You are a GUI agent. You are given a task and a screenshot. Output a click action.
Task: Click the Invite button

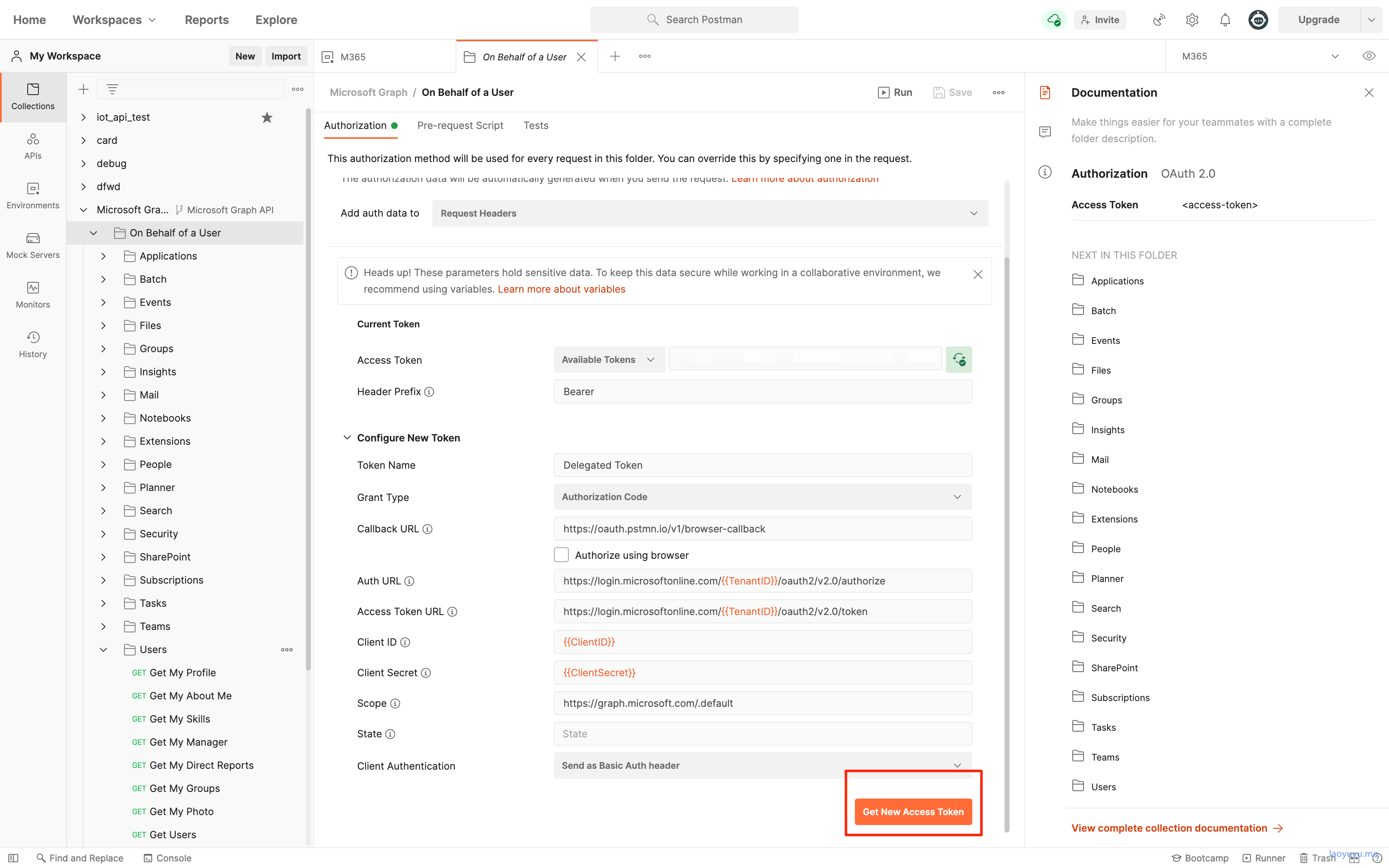tap(1100, 19)
